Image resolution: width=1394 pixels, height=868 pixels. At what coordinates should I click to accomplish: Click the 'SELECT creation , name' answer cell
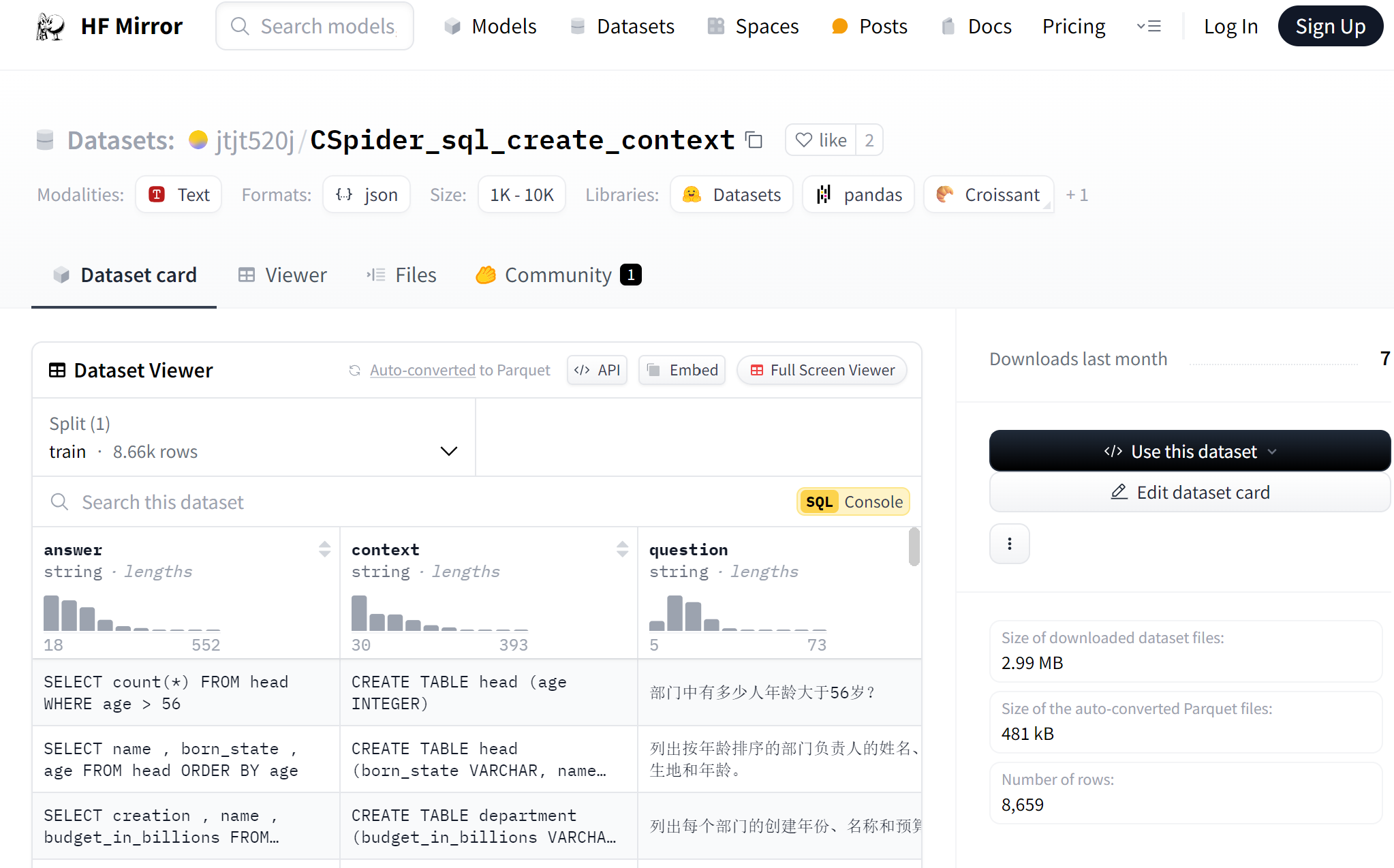coord(186,826)
